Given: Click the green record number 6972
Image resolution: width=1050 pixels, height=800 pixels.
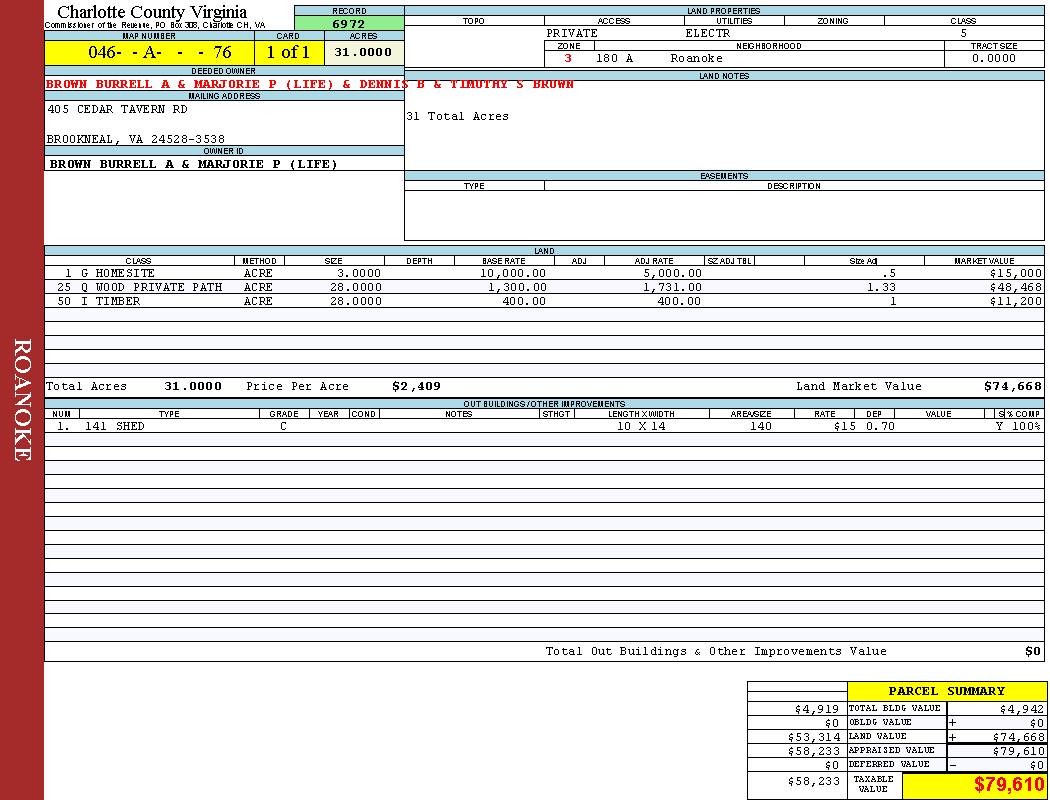Looking at the screenshot, I should coord(348,24).
